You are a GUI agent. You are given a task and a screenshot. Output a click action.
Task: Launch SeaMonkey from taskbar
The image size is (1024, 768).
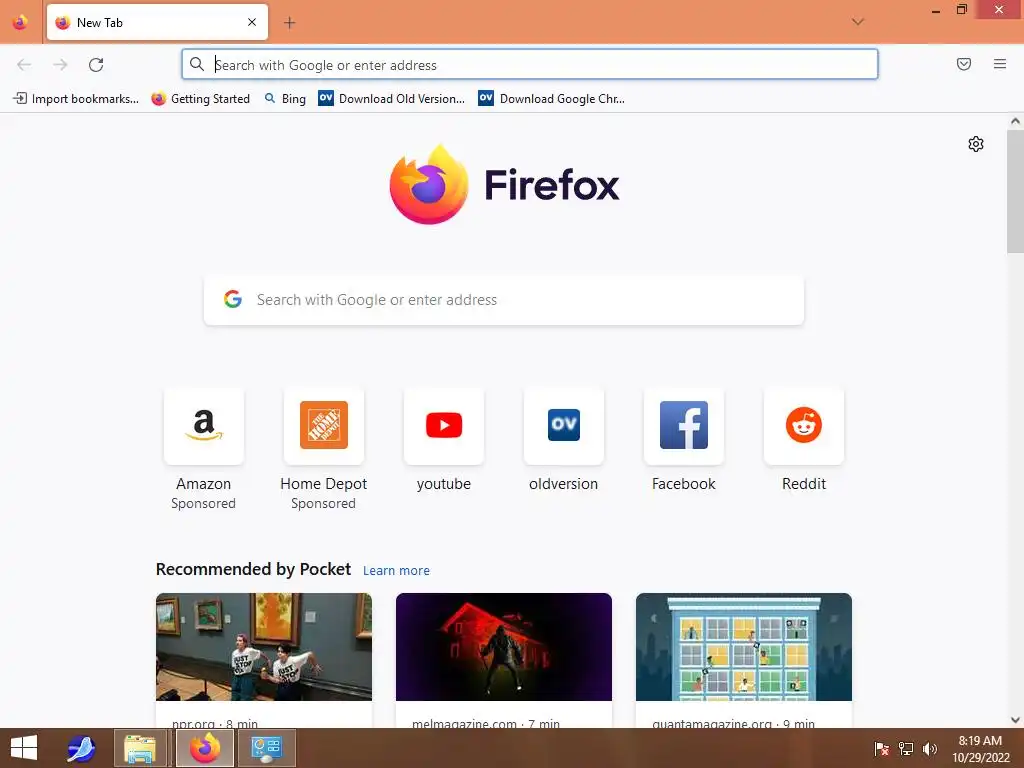click(x=82, y=748)
